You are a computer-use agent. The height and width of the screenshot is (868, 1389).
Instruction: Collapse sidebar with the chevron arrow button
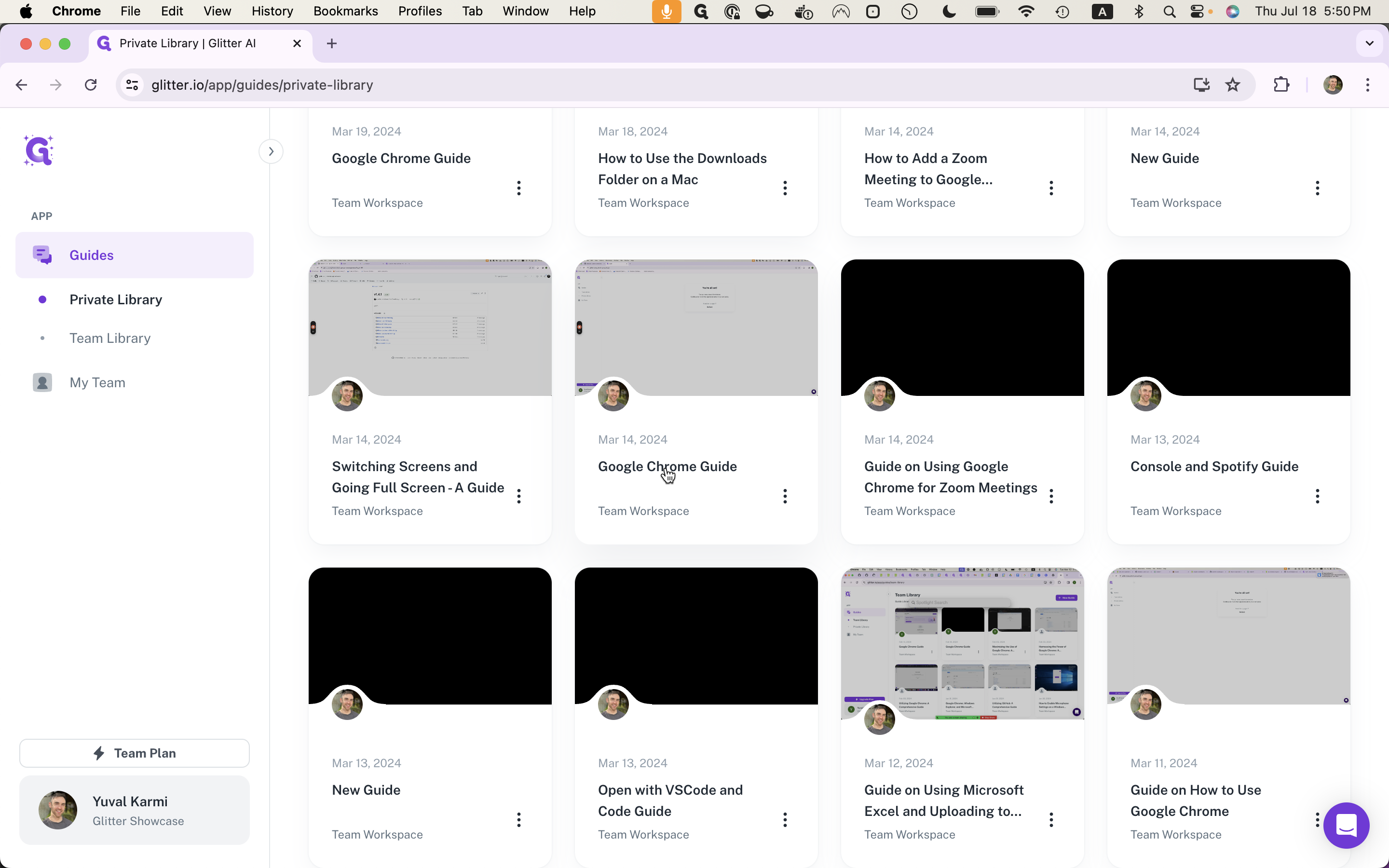coord(271,151)
